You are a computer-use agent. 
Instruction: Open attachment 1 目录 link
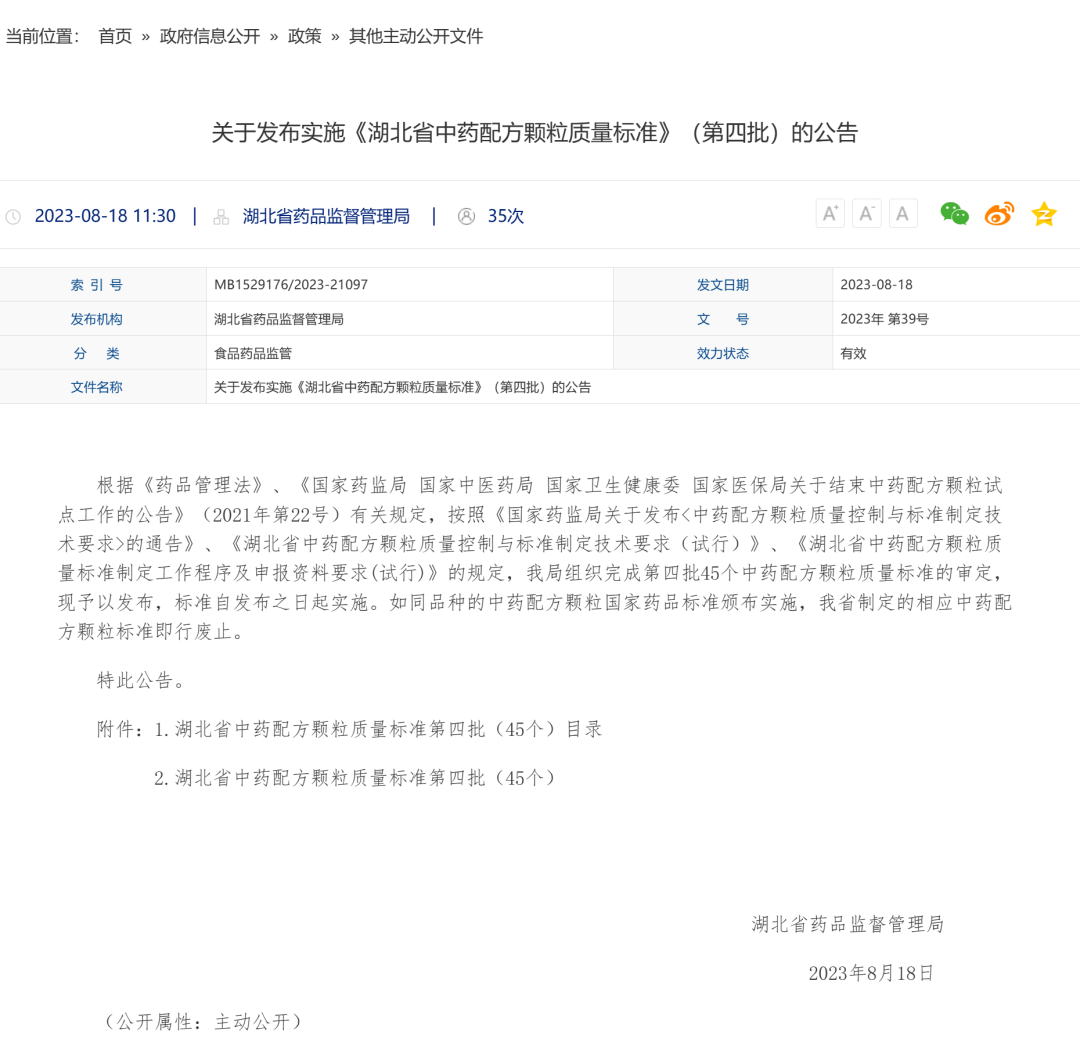click(378, 729)
